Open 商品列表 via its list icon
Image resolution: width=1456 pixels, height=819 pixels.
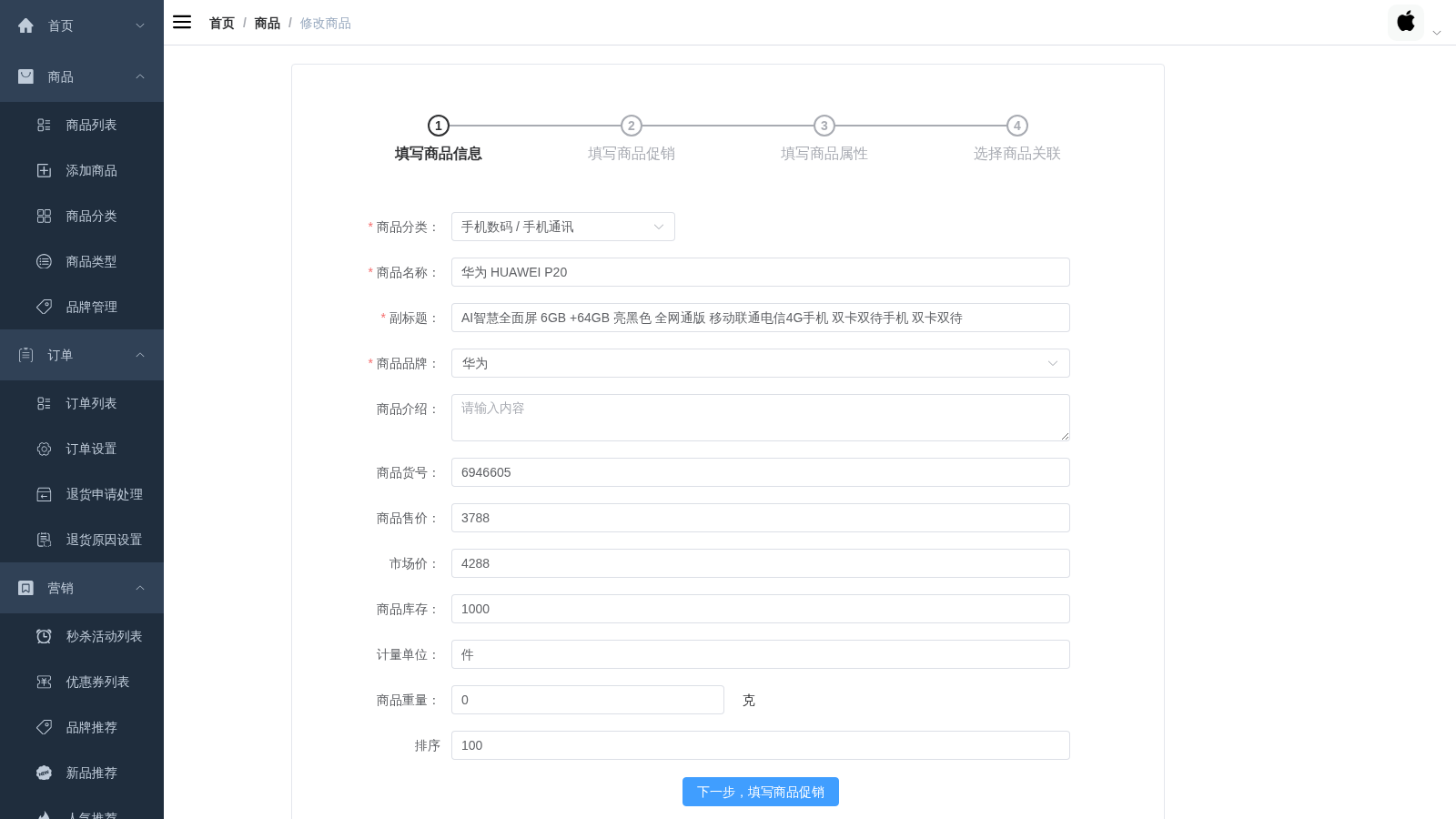point(44,125)
